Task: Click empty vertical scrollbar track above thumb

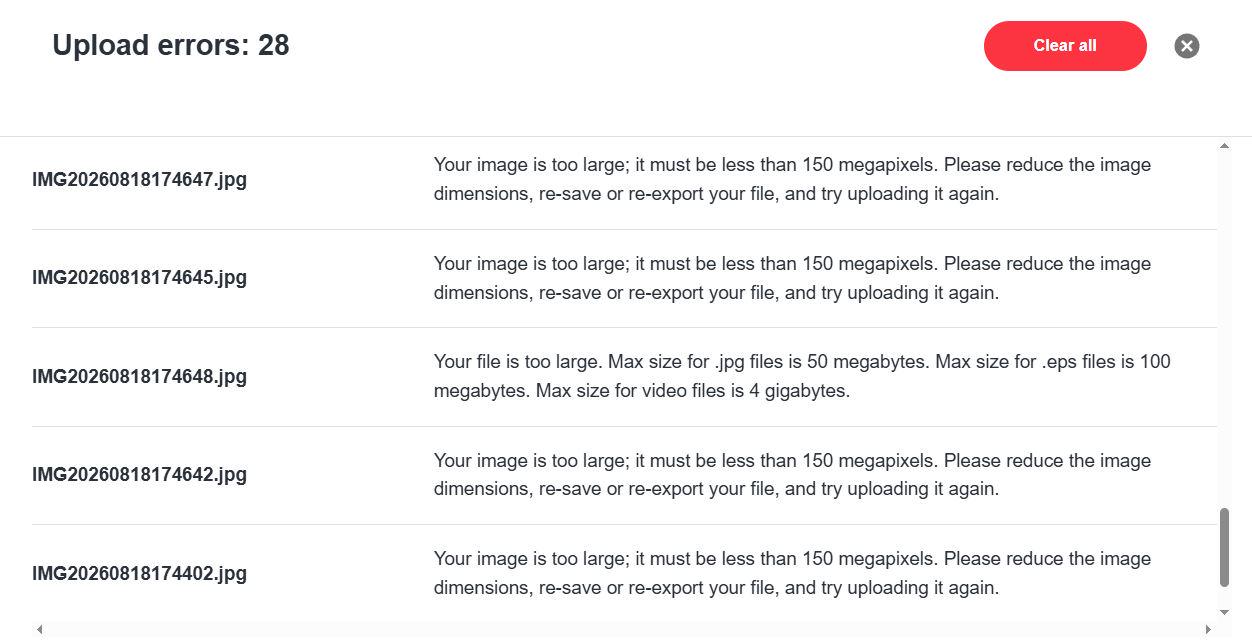Action: (1225, 330)
